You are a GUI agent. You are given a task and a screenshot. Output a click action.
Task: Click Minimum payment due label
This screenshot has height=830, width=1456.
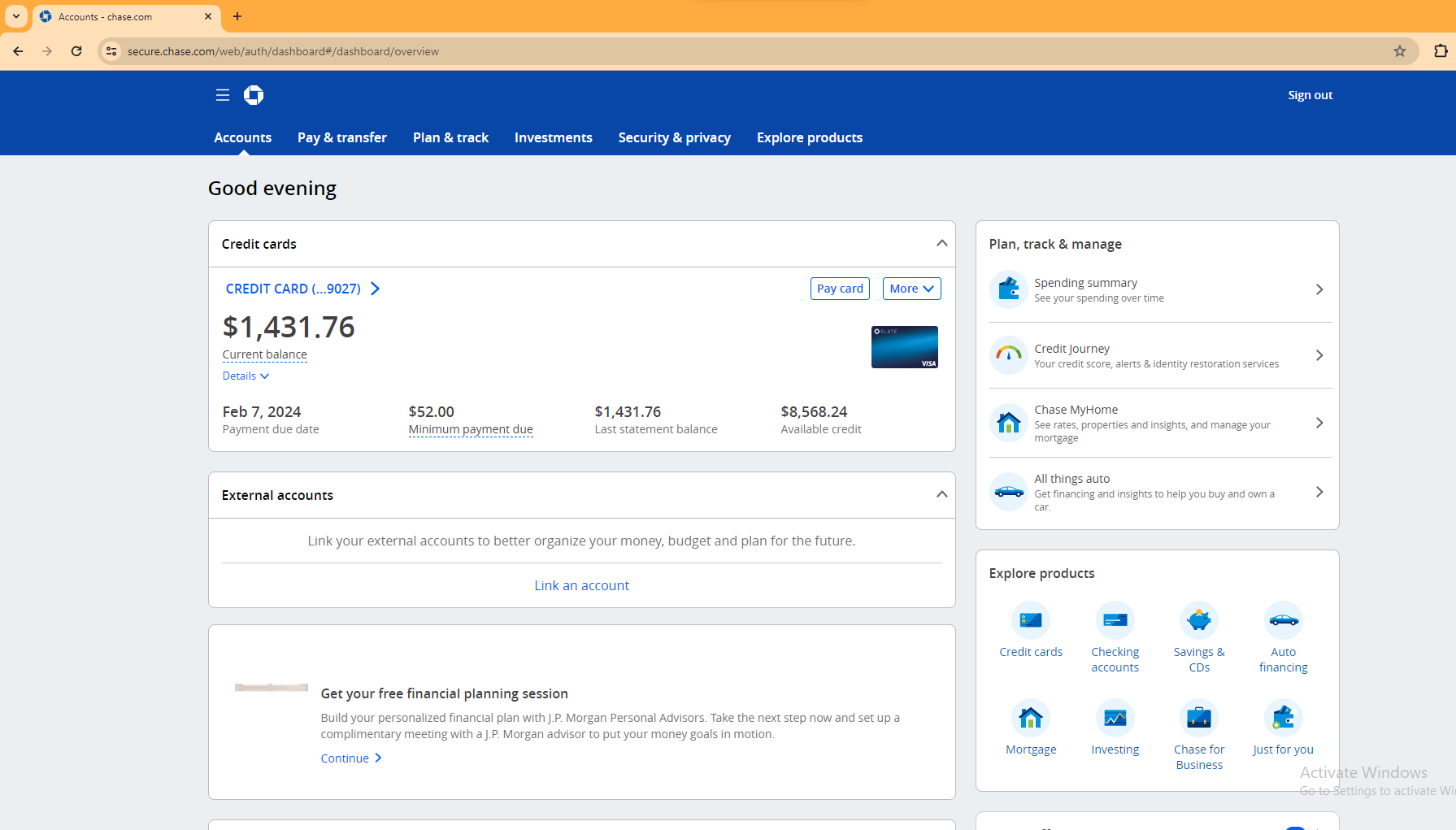(471, 429)
